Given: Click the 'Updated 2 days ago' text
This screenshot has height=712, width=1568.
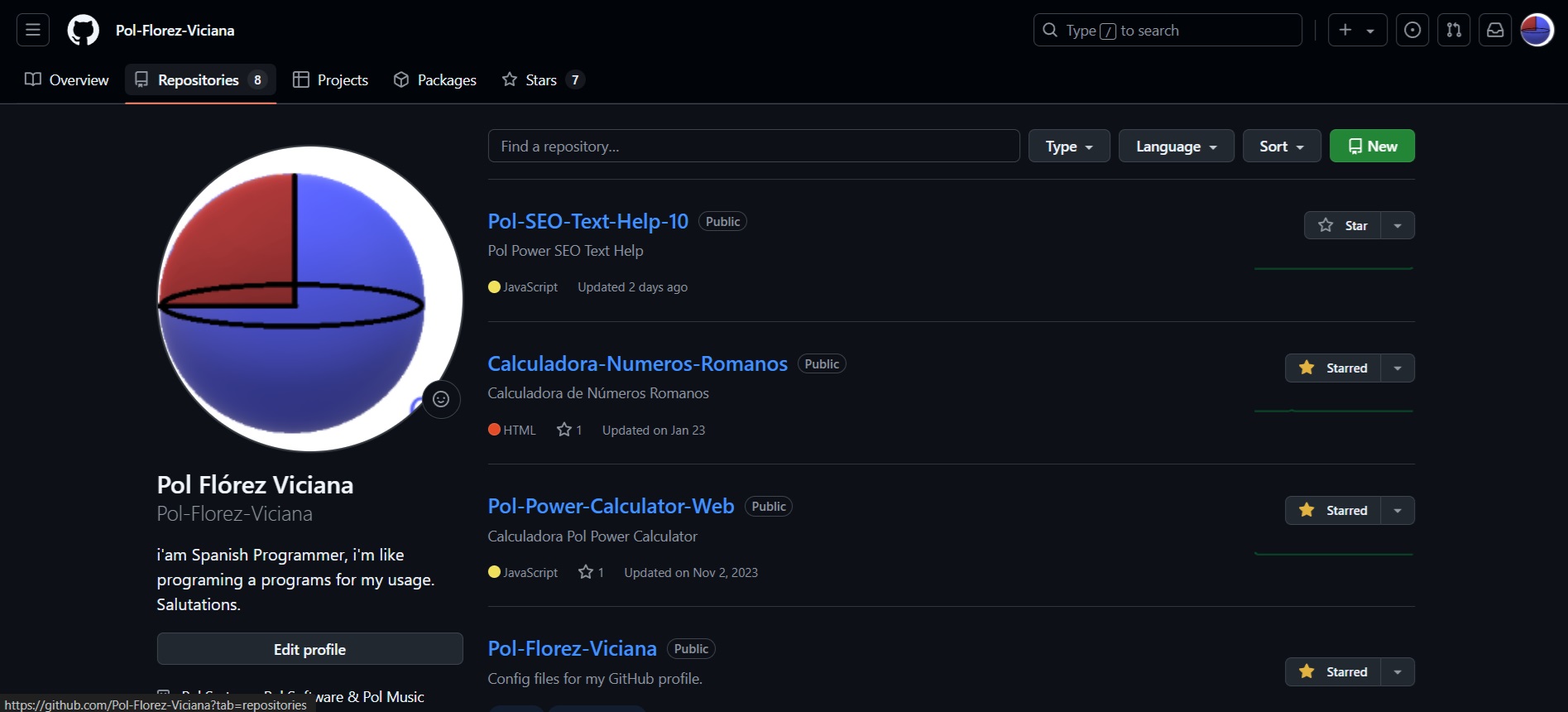Looking at the screenshot, I should (632, 286).
